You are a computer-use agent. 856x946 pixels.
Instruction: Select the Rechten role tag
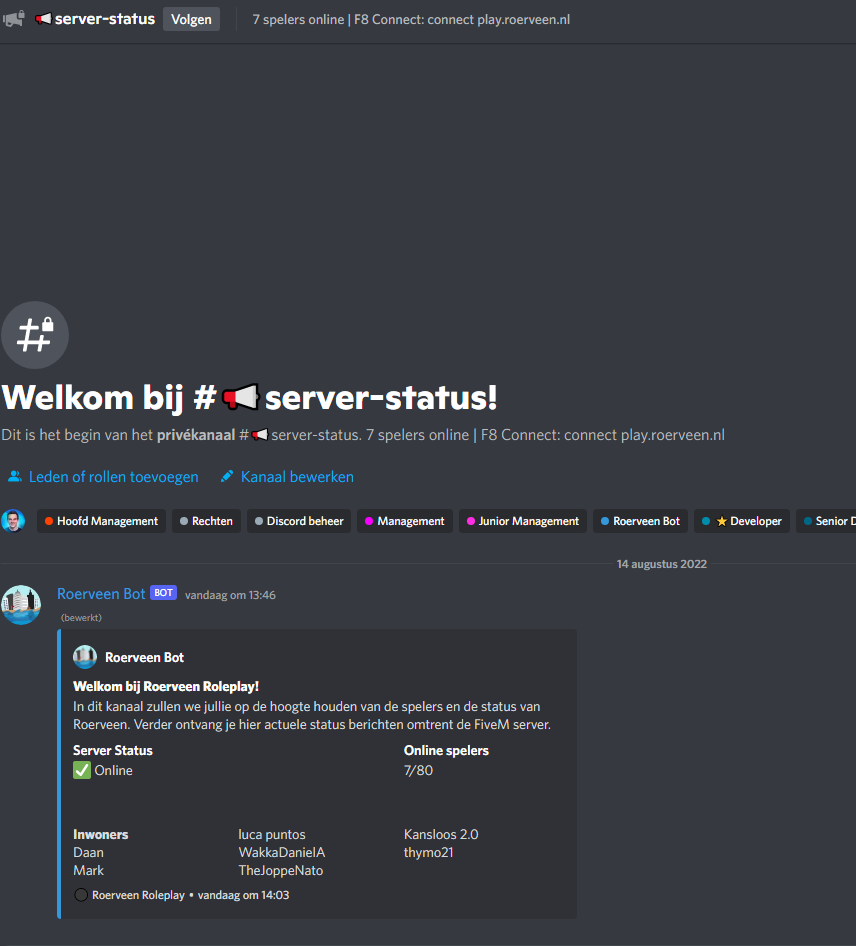click(x=206, y=521)
